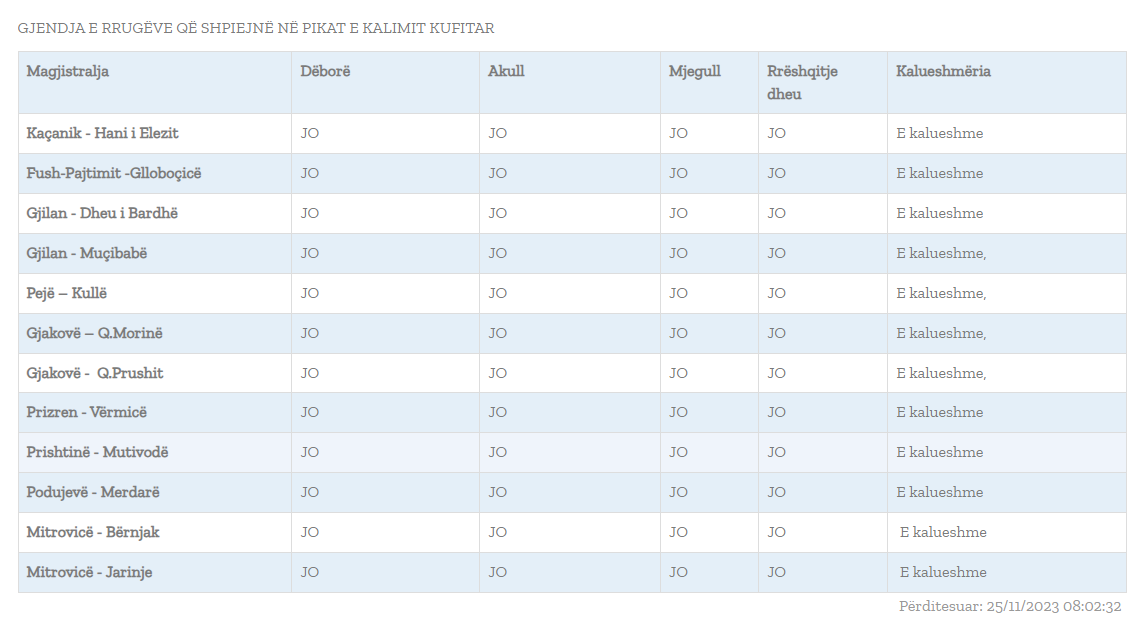This screenshot has height=624, width=1136.
Task: Click the Pejë – Kullë row label
Action: point(67,293)
